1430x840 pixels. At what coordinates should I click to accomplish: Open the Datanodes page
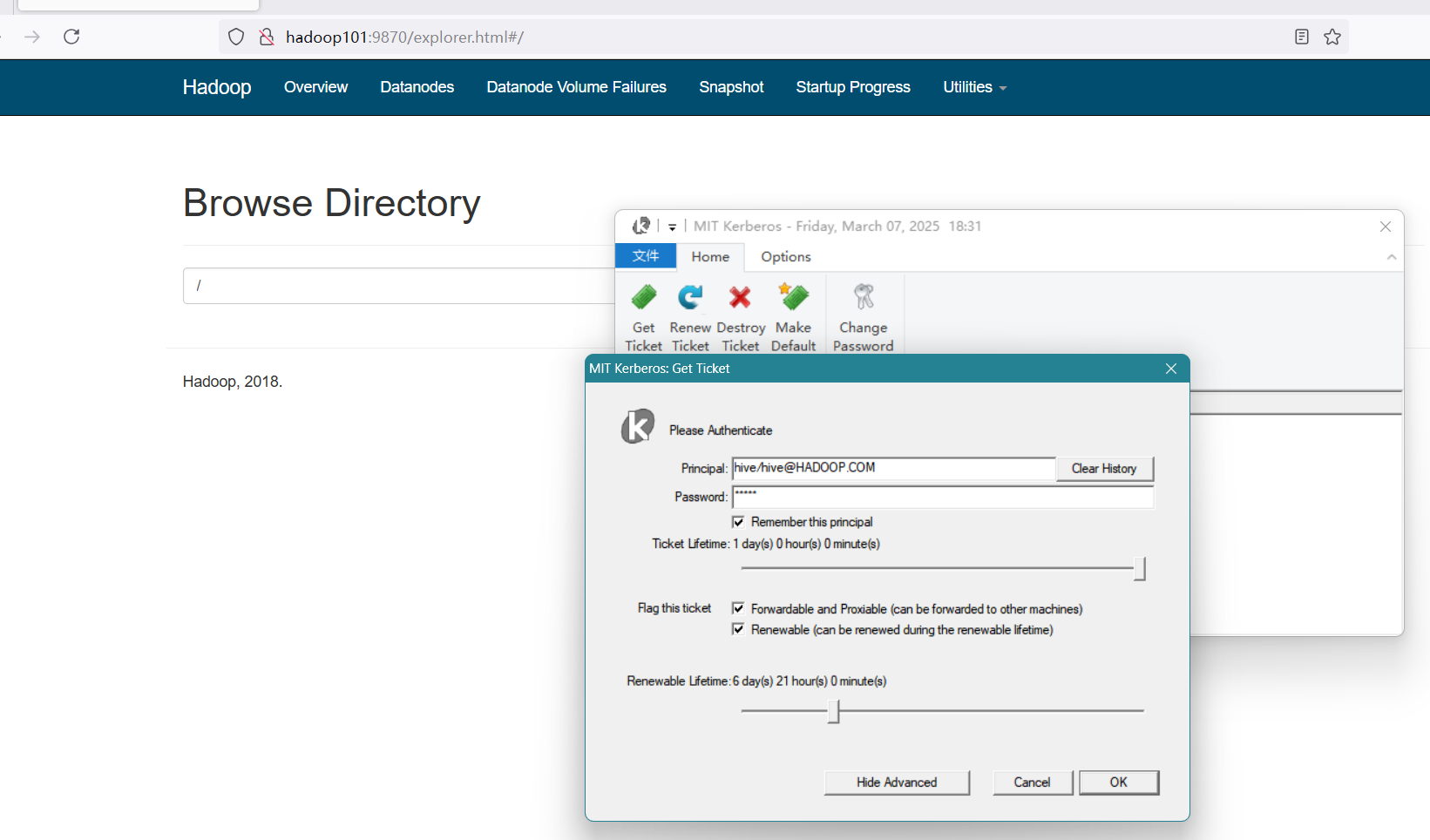(x=417, y=87)
